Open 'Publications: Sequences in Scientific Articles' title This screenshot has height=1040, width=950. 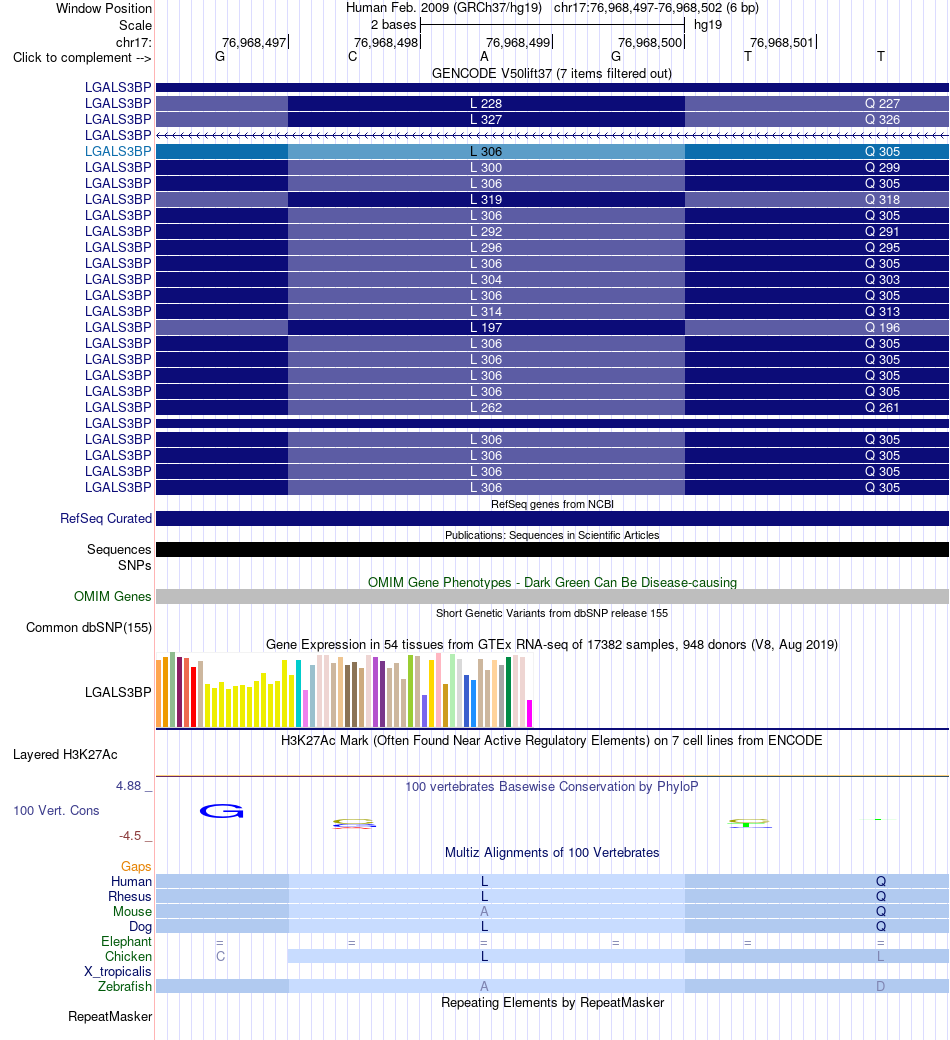click(552, 535)
